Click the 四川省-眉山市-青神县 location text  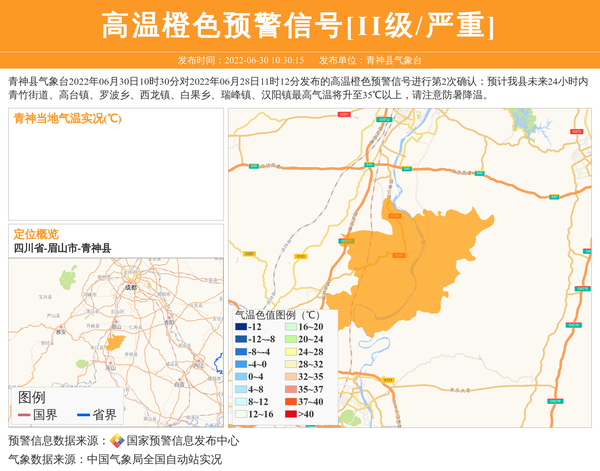(62, 248)
